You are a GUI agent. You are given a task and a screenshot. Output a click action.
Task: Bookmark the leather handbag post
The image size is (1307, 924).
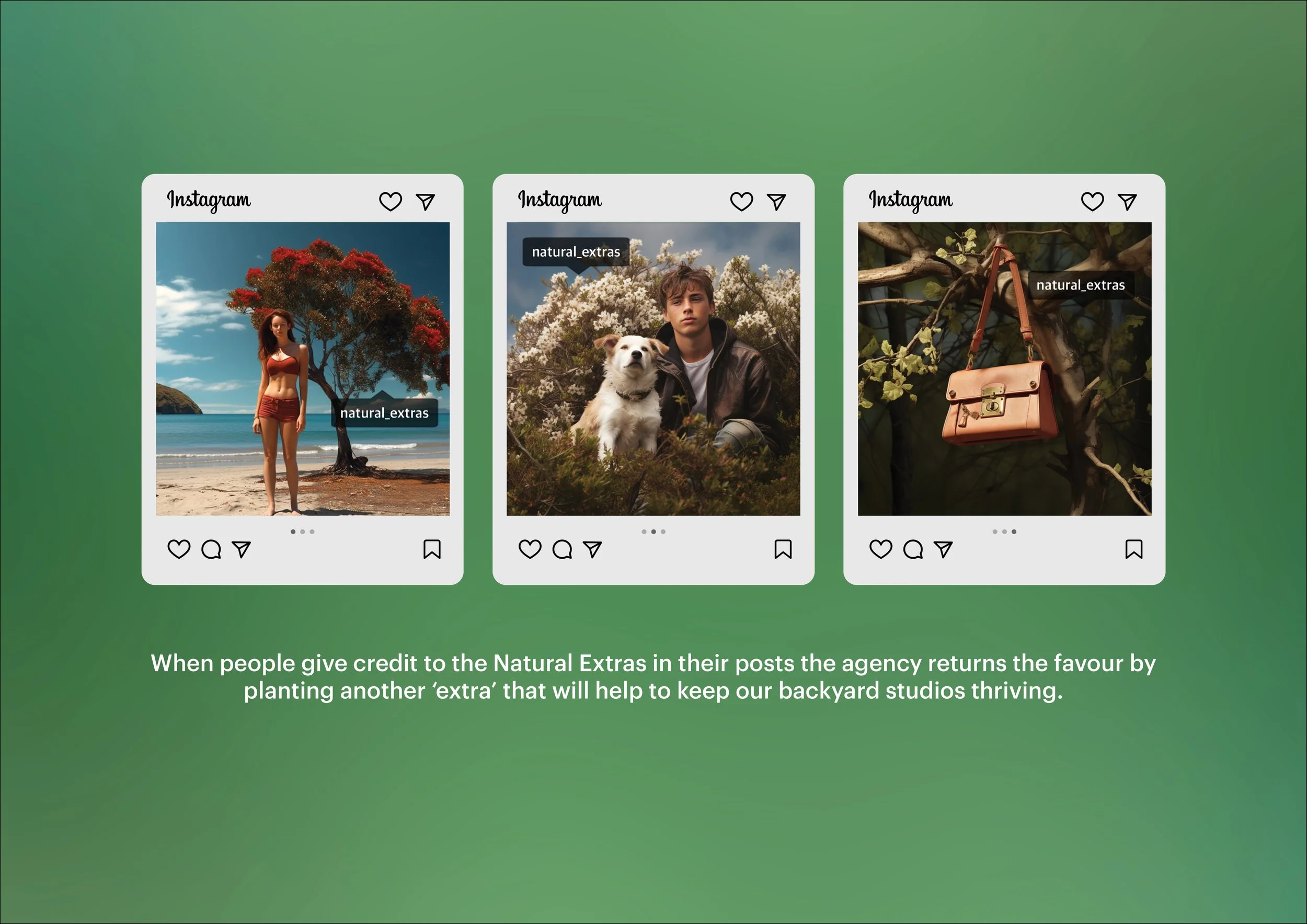[1133, 549]
